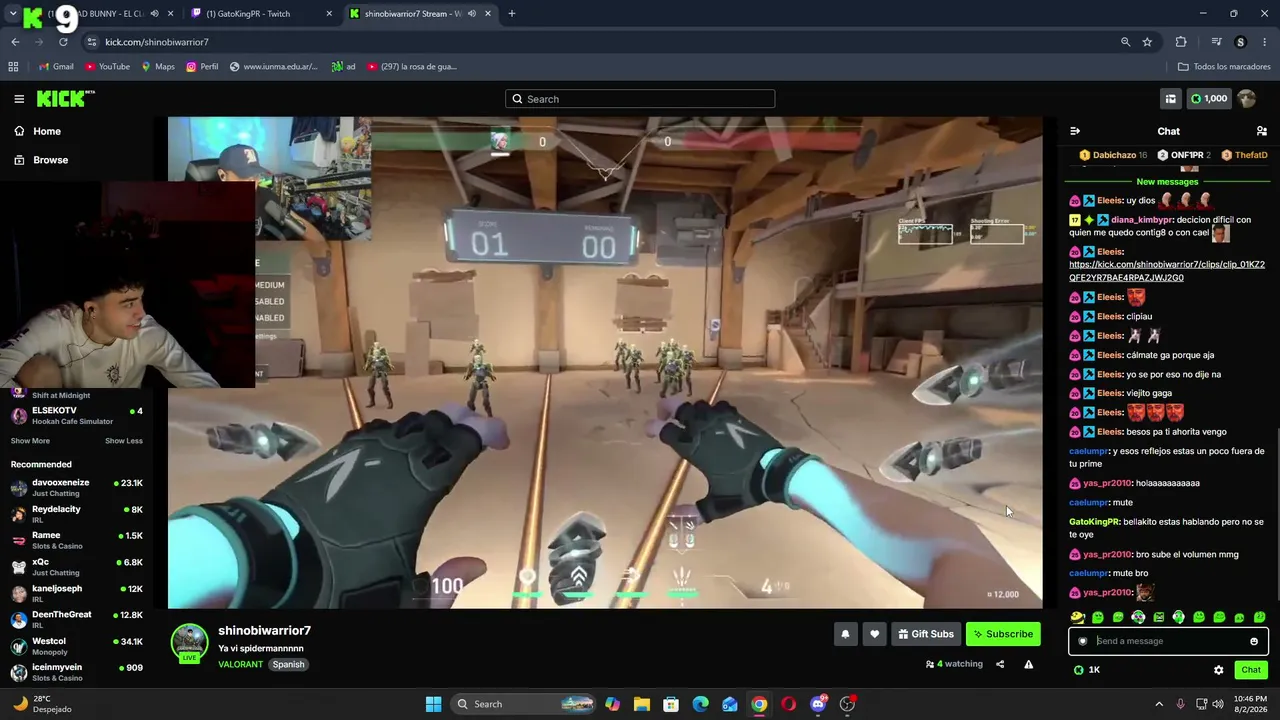Open the Maps bookmark
Screen dimensions: 1280x720
point(158,67)
